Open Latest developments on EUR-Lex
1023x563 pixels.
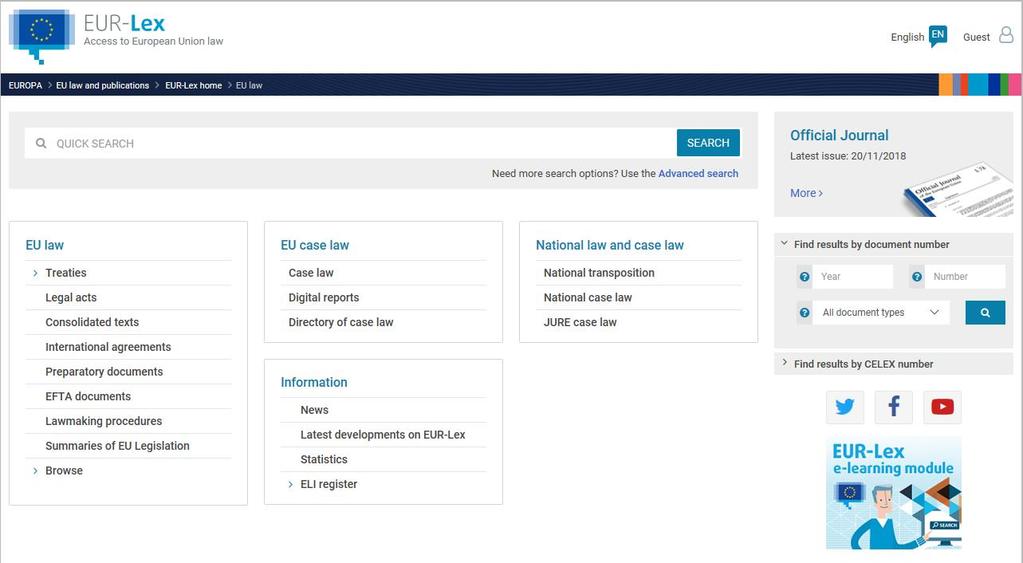[x=383, y=435]
